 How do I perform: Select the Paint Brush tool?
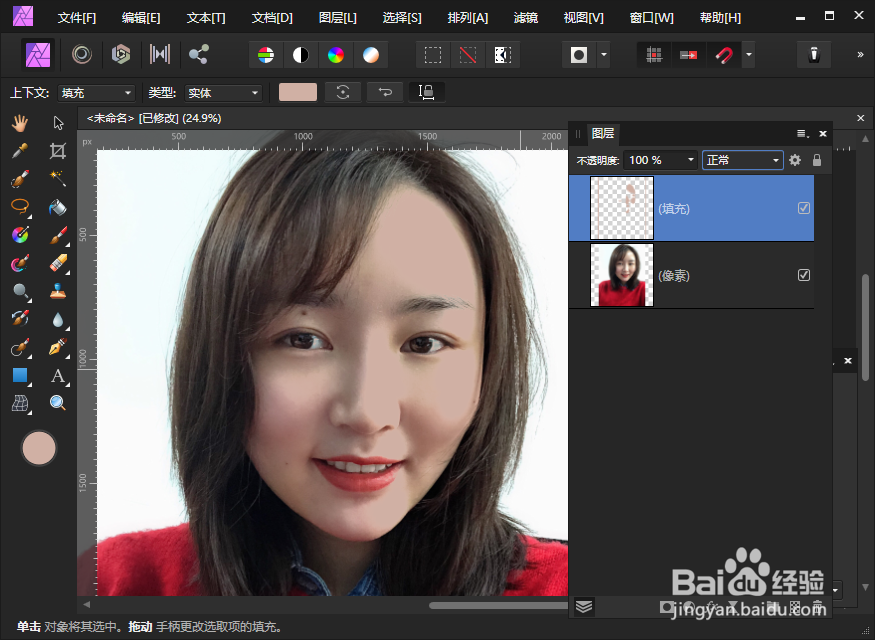(x=58, y=235)
